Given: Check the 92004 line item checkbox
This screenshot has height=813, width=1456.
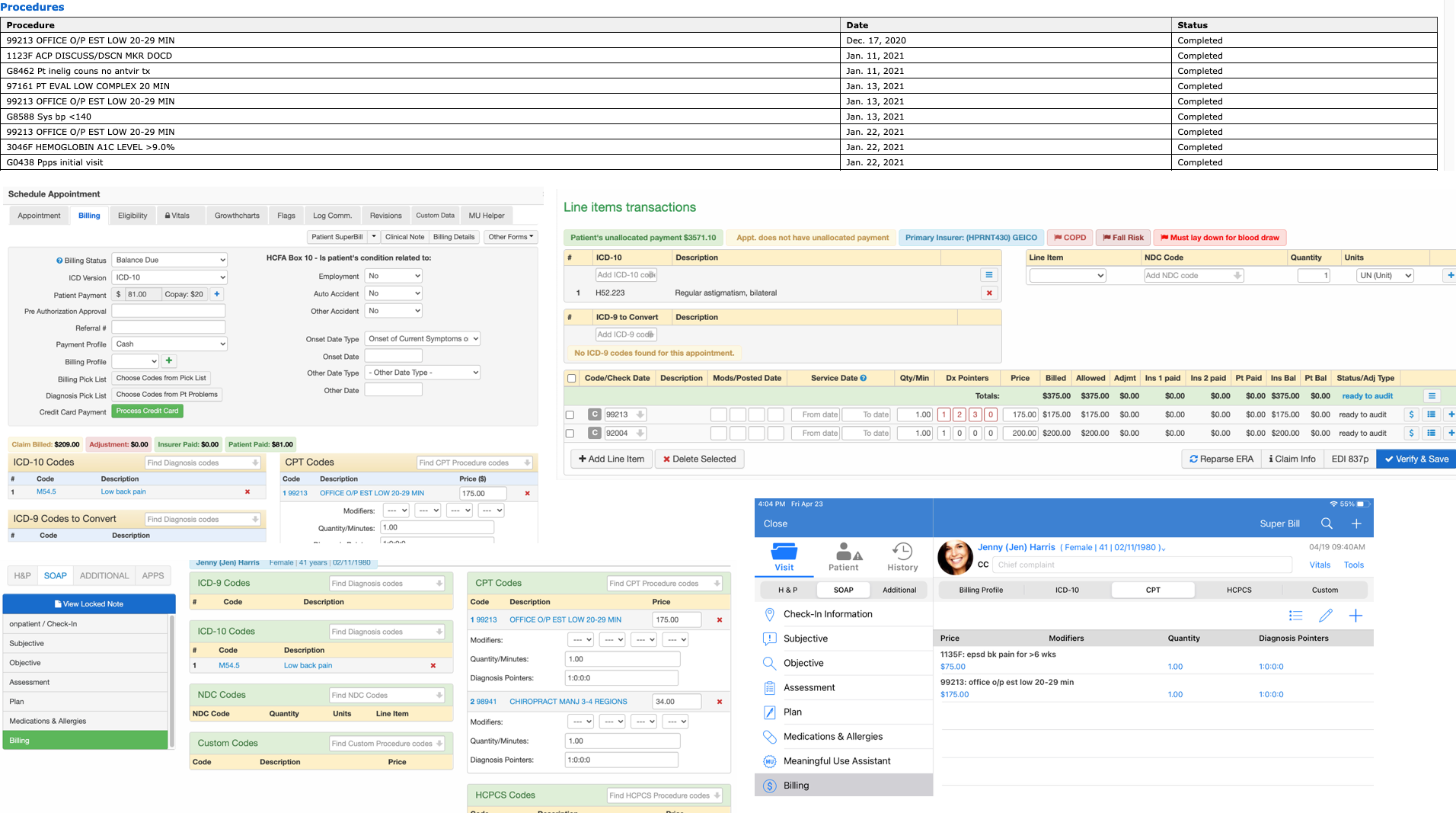Looking at the screenshot, I should 570,434.
